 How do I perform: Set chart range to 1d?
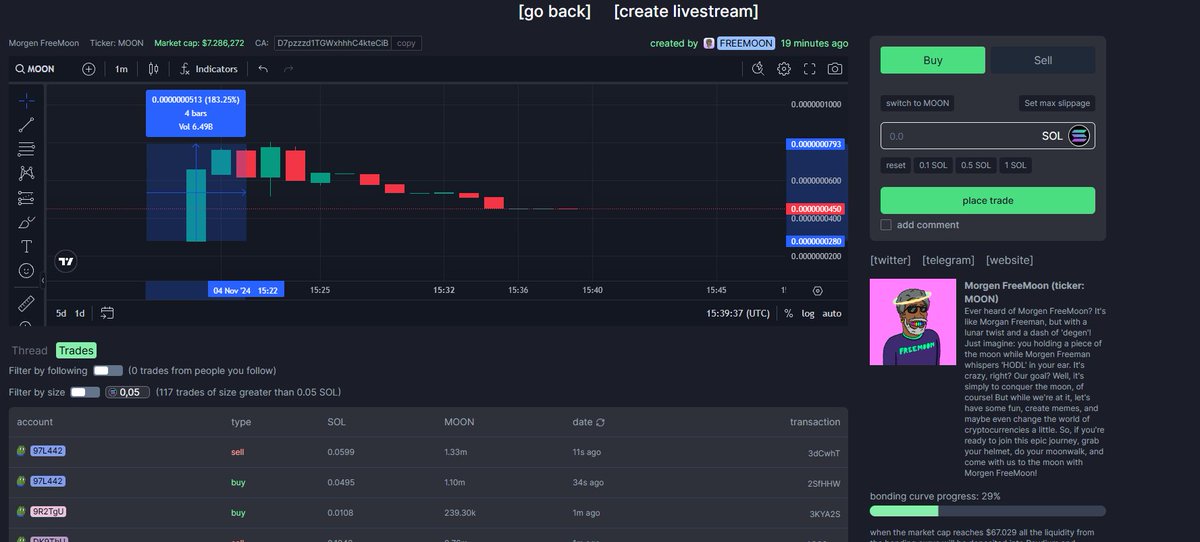[80, 313]
